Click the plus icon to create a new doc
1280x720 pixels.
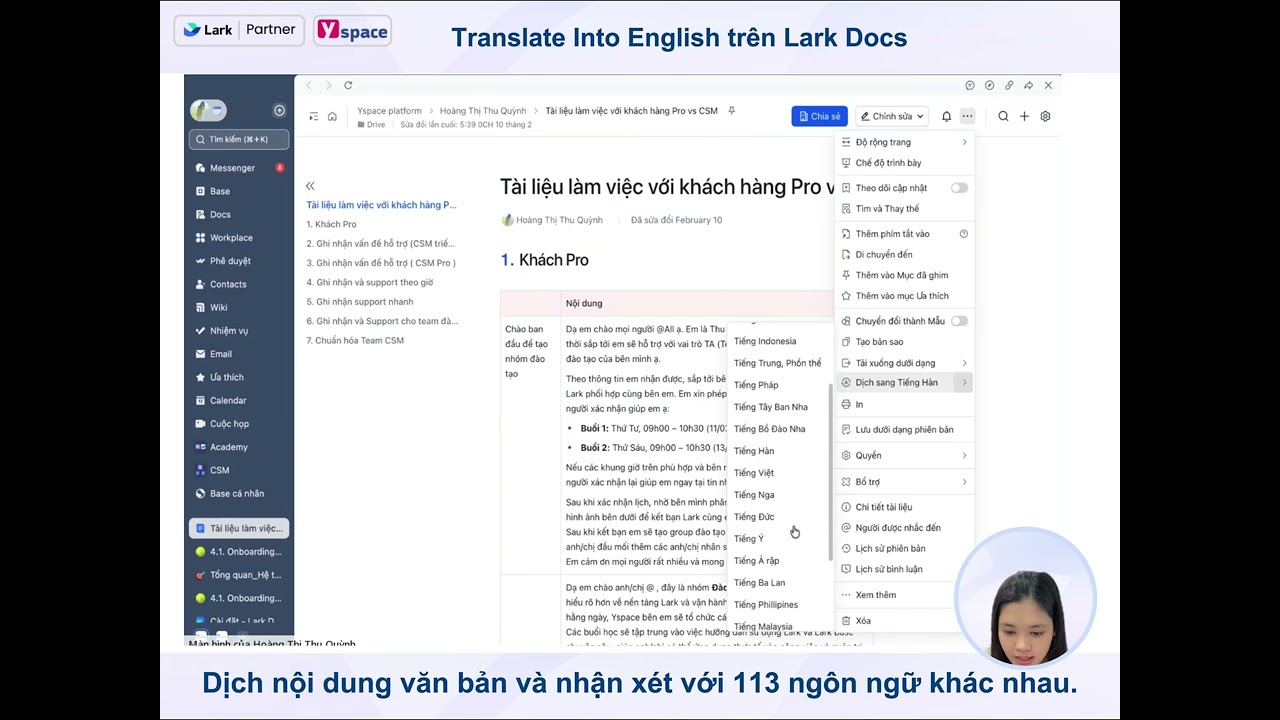(x=1024, y=117)
